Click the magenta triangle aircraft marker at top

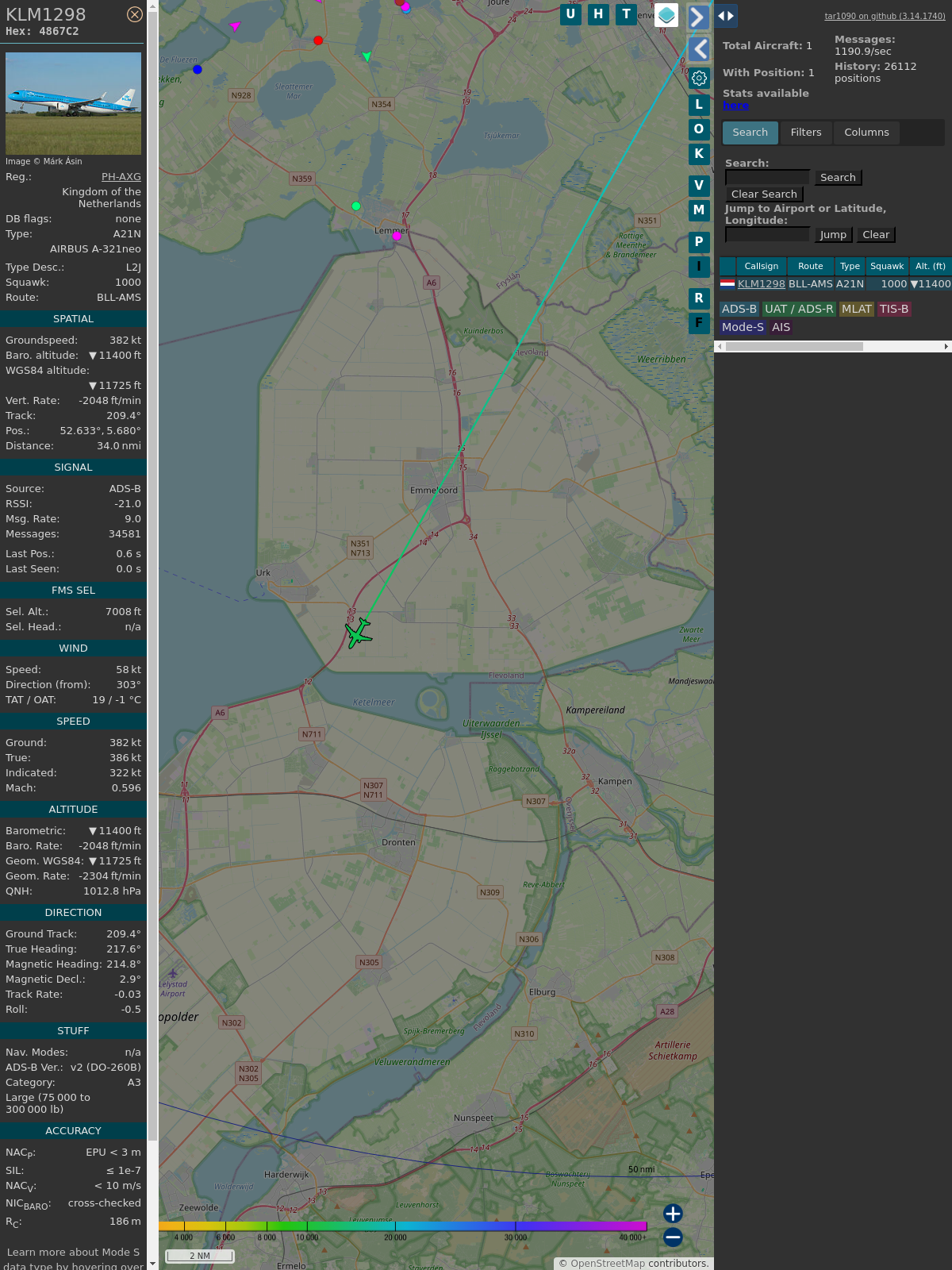click(x=235, y=26)
